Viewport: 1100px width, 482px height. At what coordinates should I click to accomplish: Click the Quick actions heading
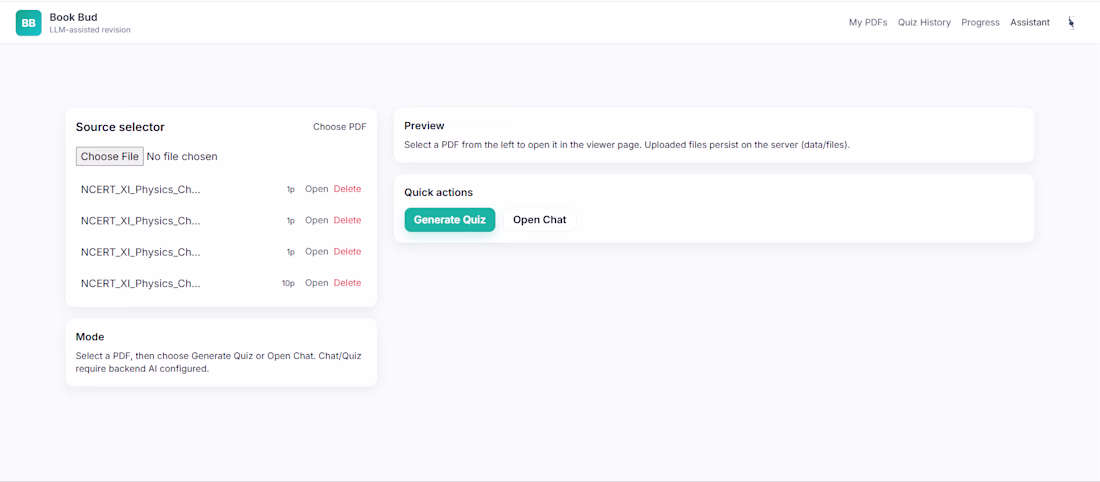click(438, 192)
